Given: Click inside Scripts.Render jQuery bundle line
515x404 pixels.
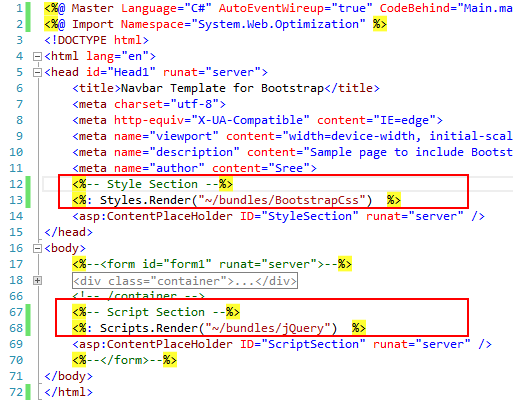Looking at the screenshot, I should click(x=219, y=328).
